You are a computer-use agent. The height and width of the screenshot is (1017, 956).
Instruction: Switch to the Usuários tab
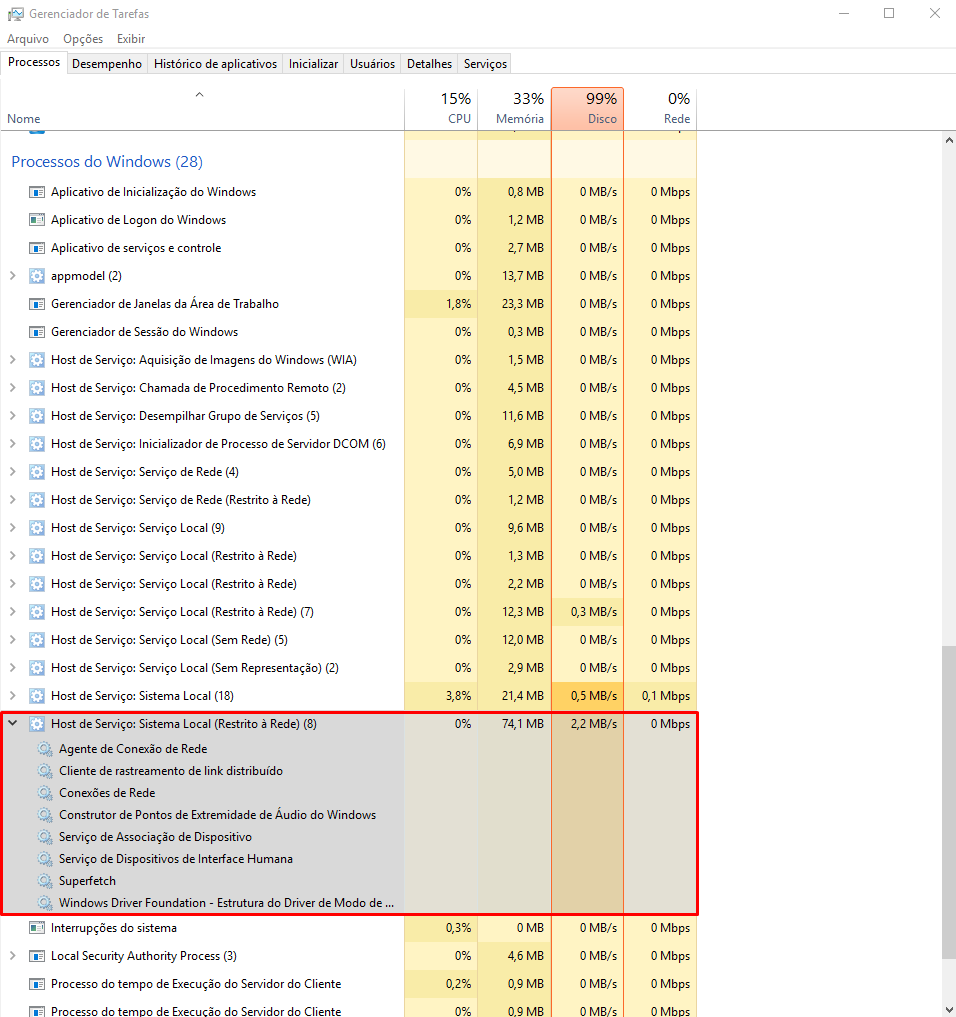pyautogui.click(x=372, y=64)
